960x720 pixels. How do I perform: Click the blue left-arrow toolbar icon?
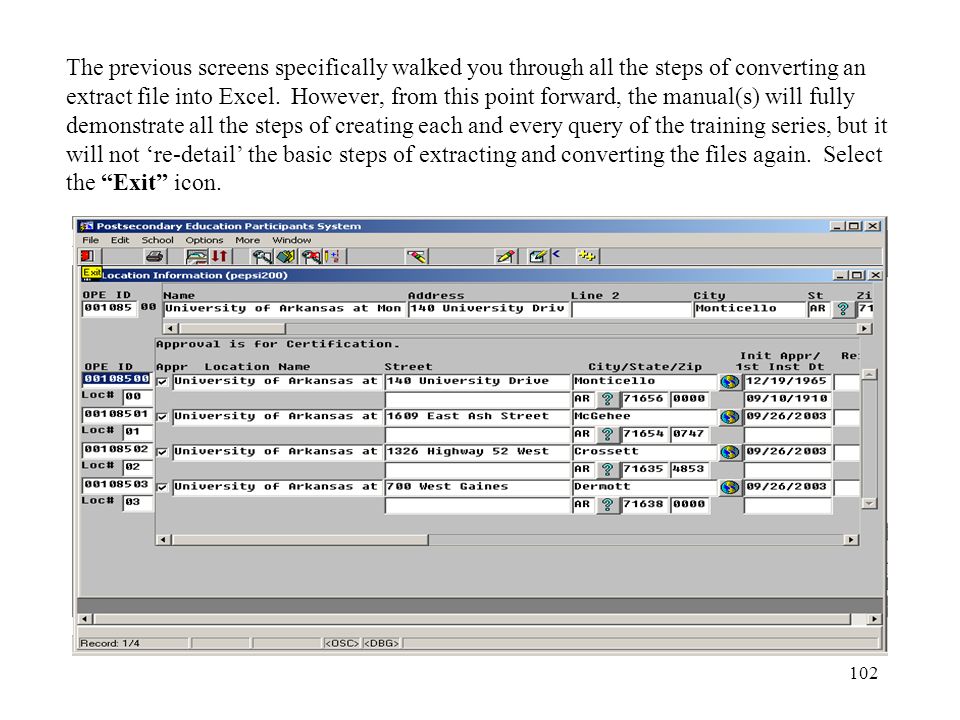[x=556, y=253]
